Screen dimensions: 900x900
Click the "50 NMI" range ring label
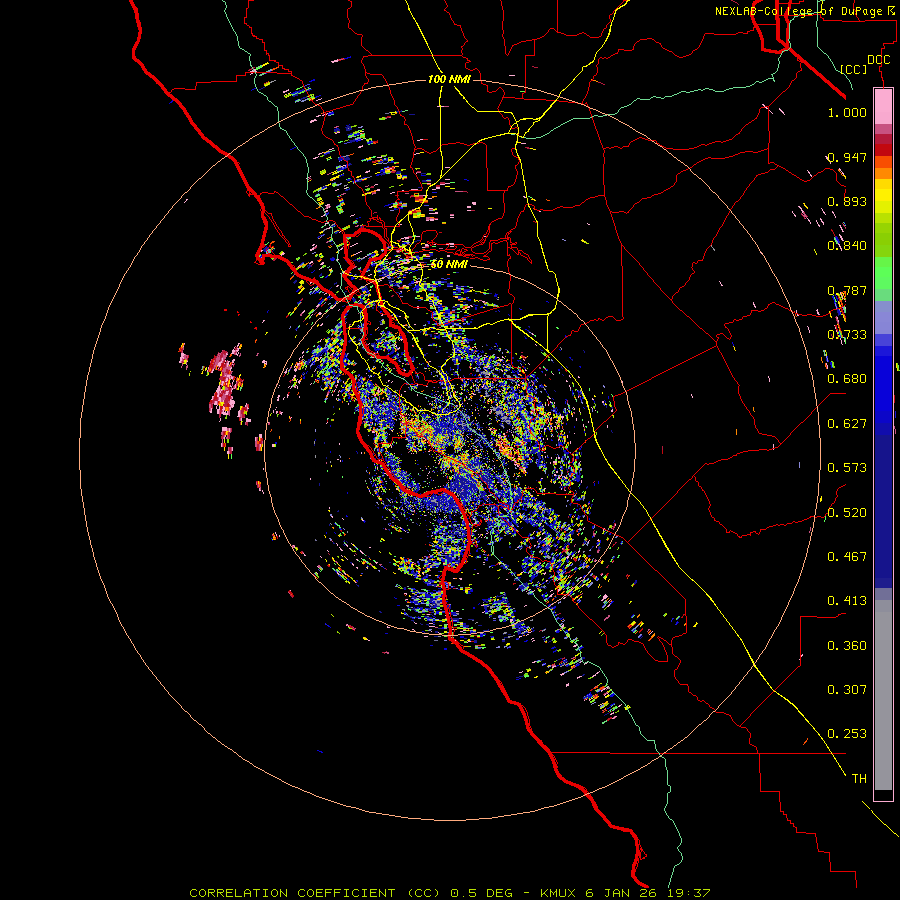(x=449, y=264)
